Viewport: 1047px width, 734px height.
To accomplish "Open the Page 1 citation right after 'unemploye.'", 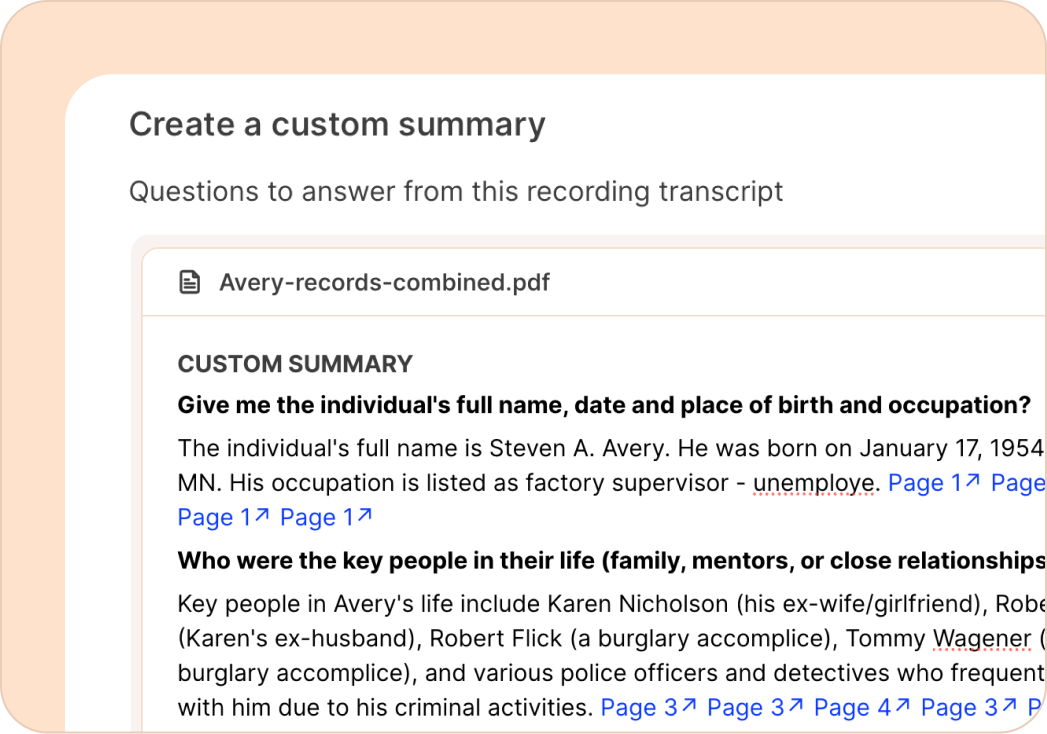I will point(933,482).
